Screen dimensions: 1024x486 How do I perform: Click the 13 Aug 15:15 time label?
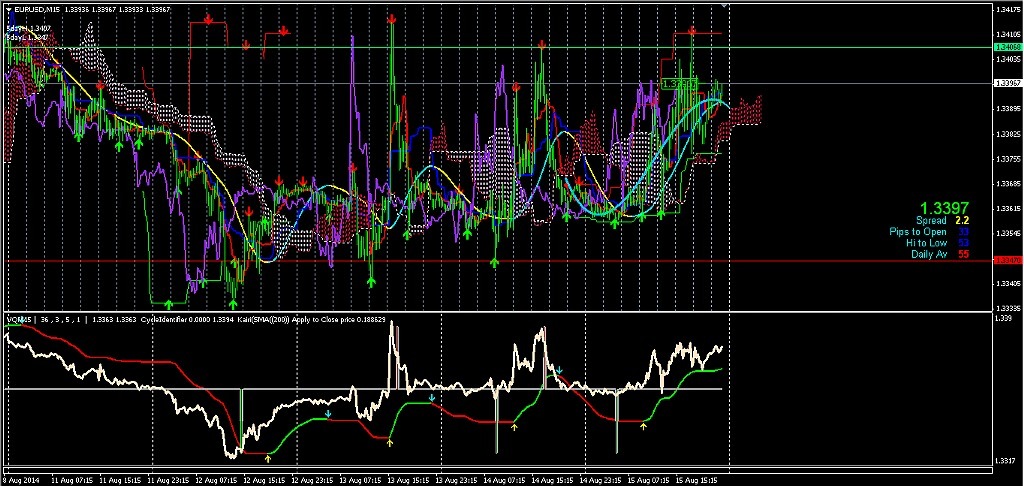pyautogui.click(x=408, y=479)
